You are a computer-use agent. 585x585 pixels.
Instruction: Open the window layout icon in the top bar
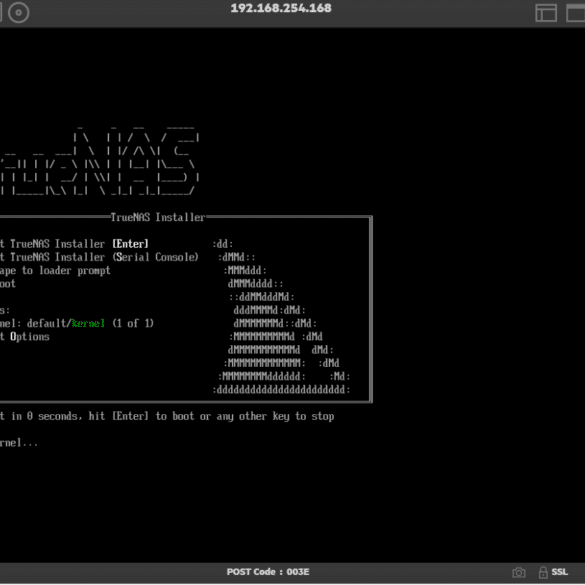click(x=546, y=13)
